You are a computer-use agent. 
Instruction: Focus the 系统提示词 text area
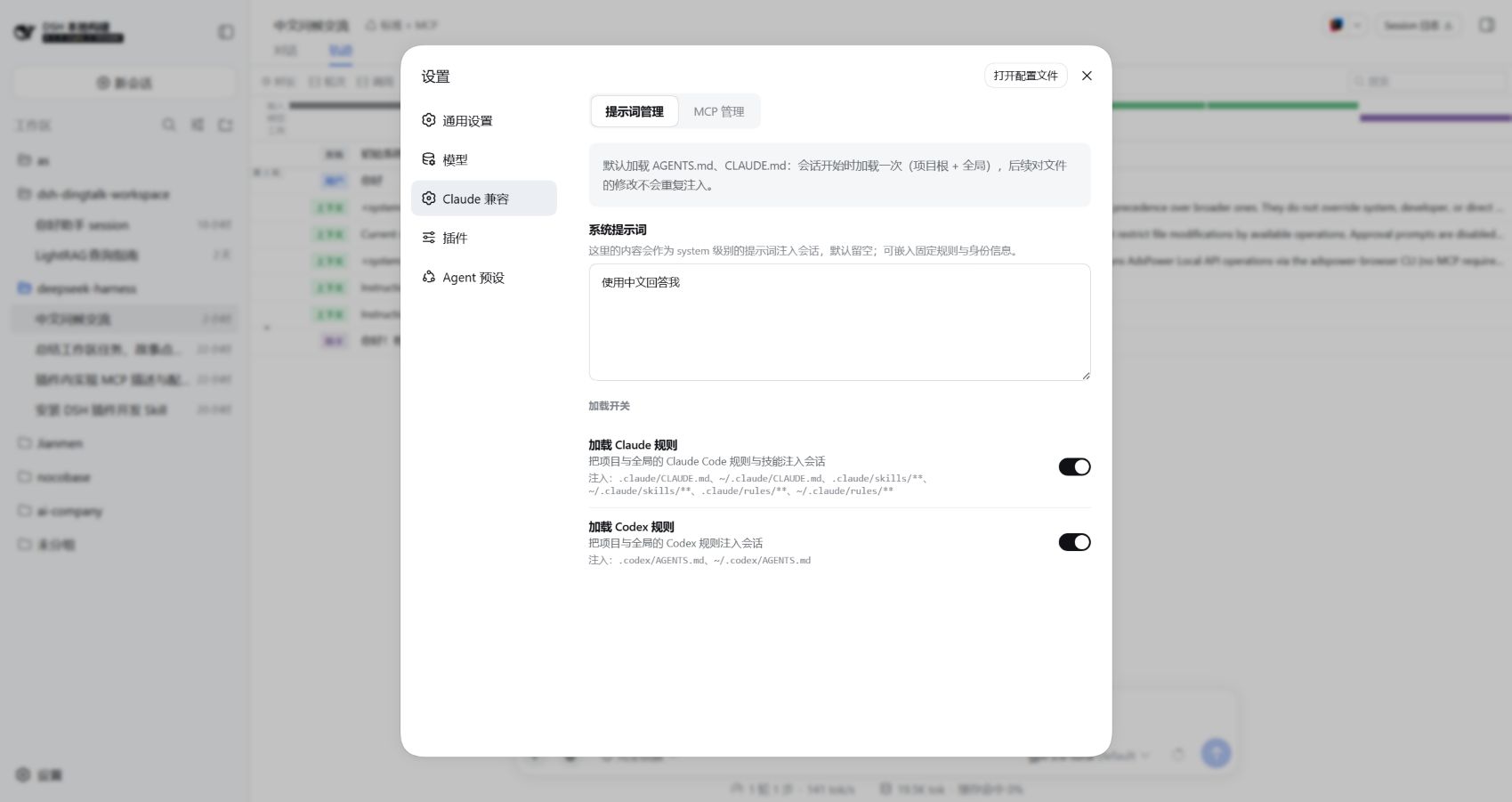coord(839,322)
